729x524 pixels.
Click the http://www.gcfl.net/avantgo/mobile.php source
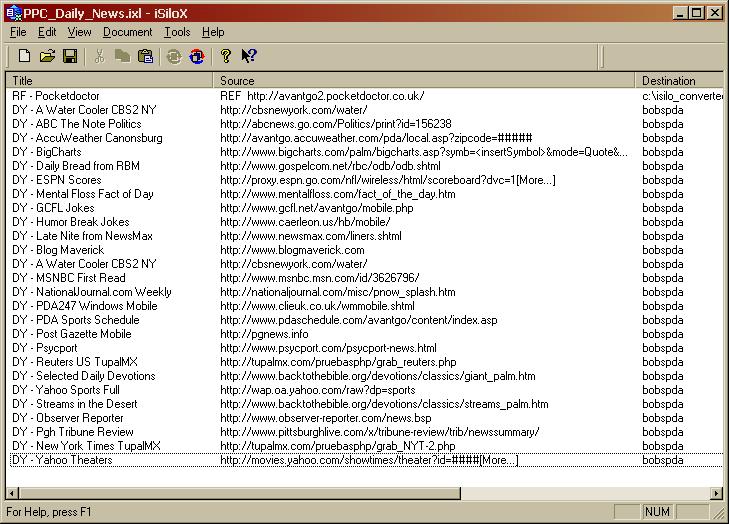pyautogui.click(x=317, y=208)
